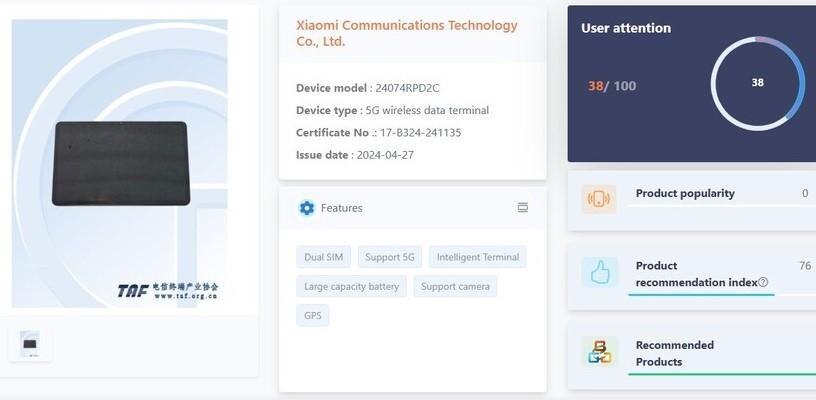Open the Product popularity card
The height and width of the screenshot is (400, 816).
coord(685,194)
